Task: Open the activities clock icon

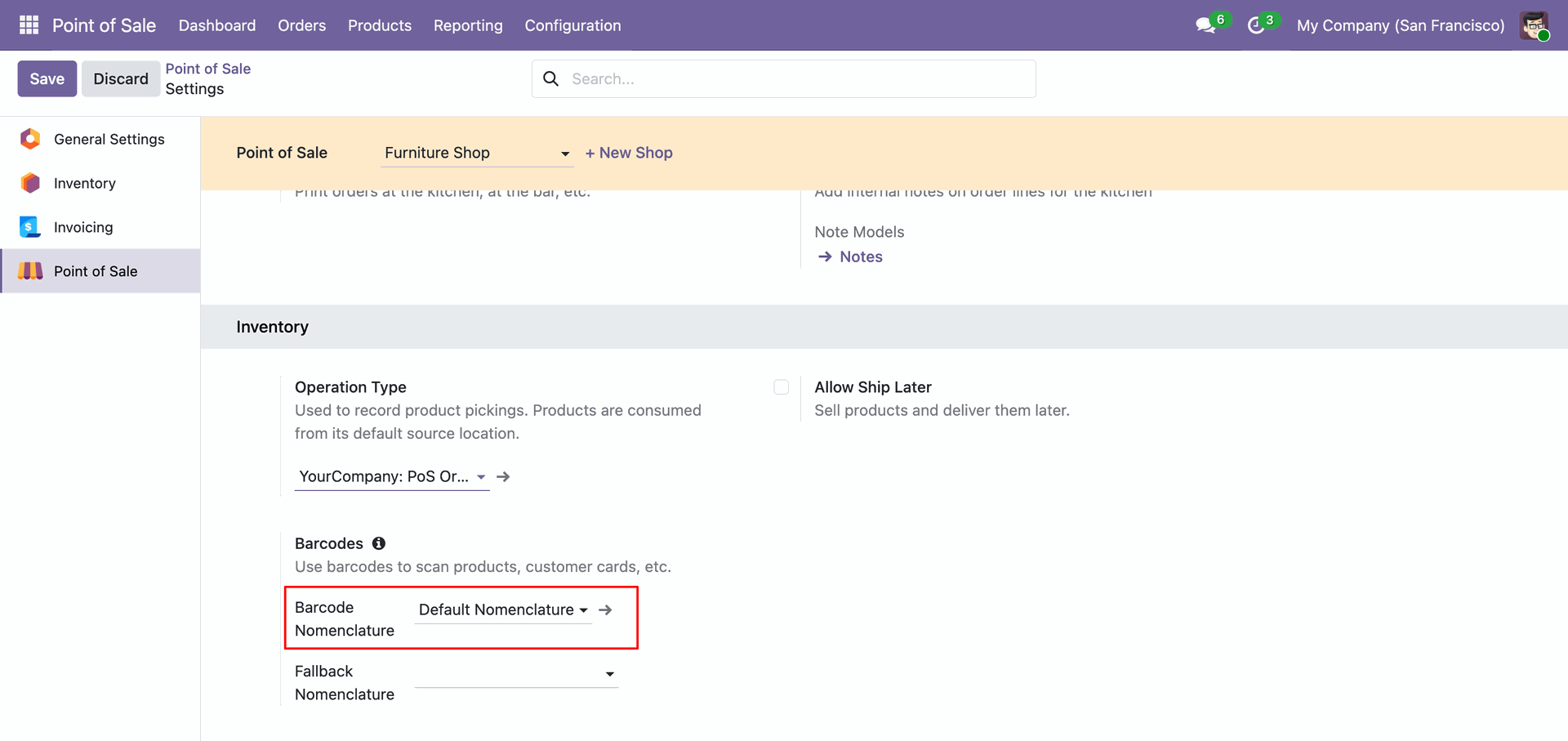Action: click(x=1256, y=25)
